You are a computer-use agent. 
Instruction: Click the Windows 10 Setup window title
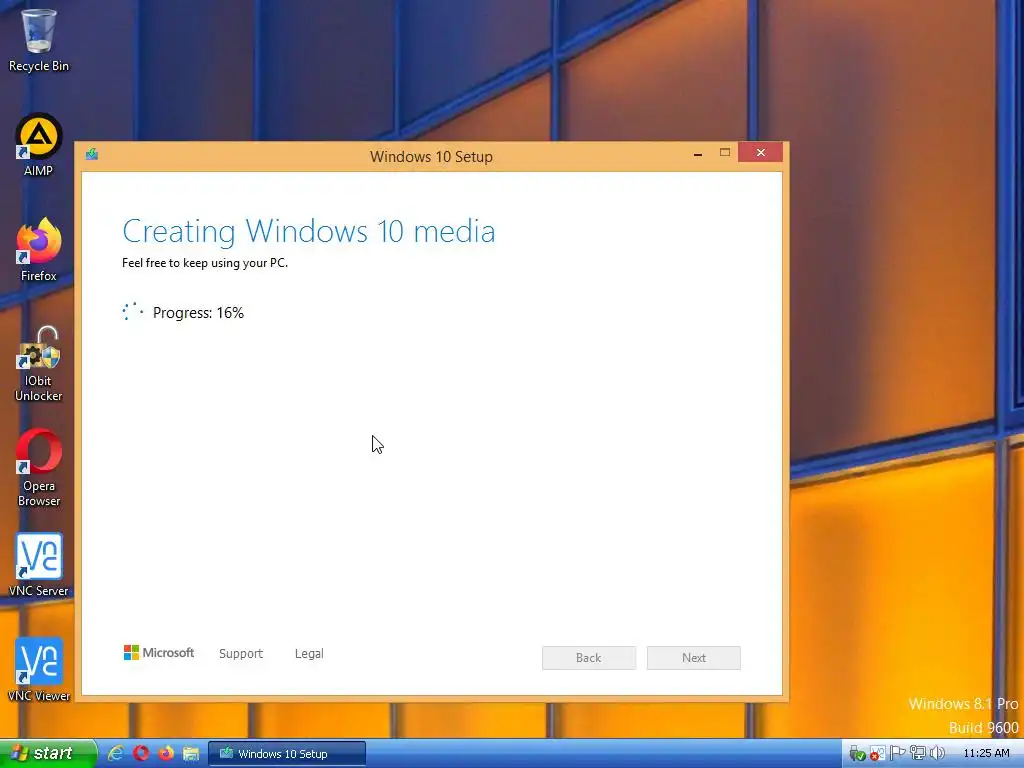click(431, 157)
